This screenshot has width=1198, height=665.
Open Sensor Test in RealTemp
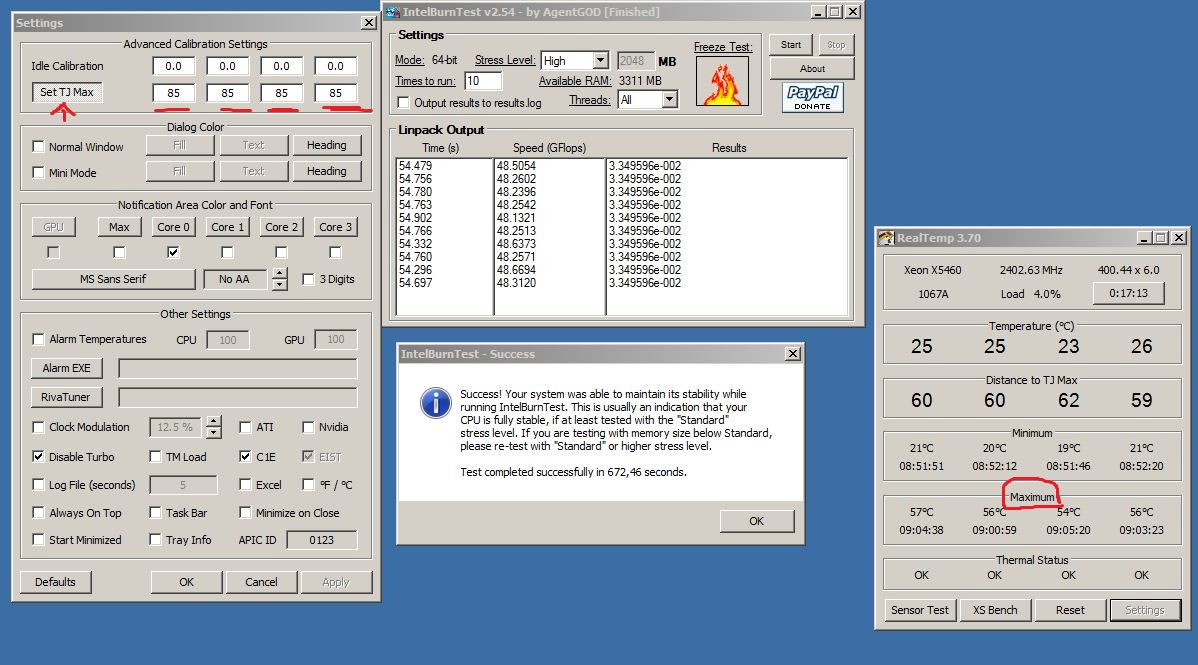pyautogui.click(x=920, y=610)
